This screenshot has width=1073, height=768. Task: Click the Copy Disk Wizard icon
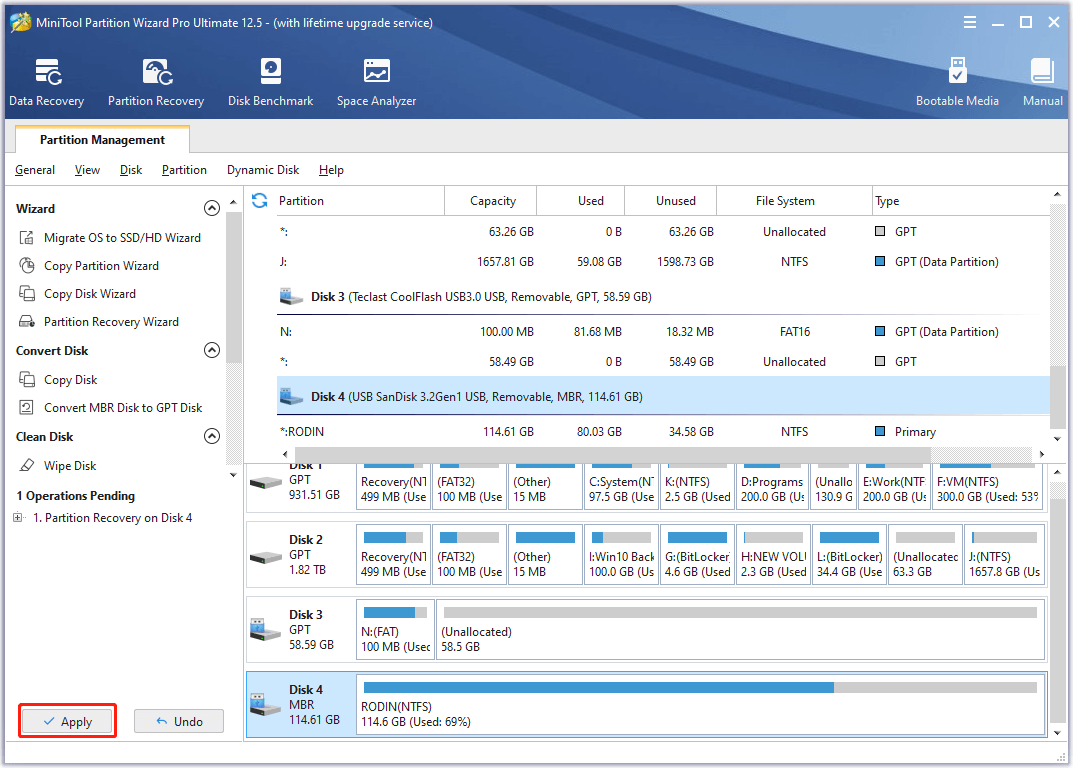tap(27, 294)
